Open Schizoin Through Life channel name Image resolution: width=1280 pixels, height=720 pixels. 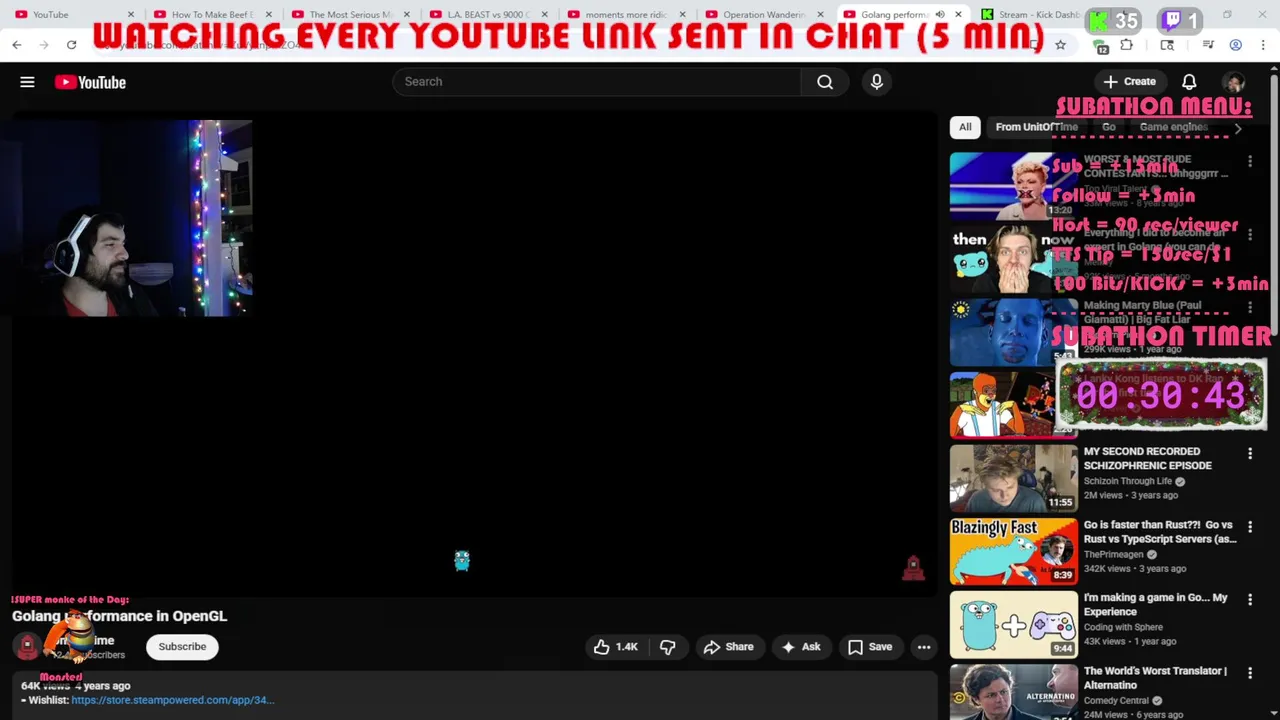[1128, 481]
